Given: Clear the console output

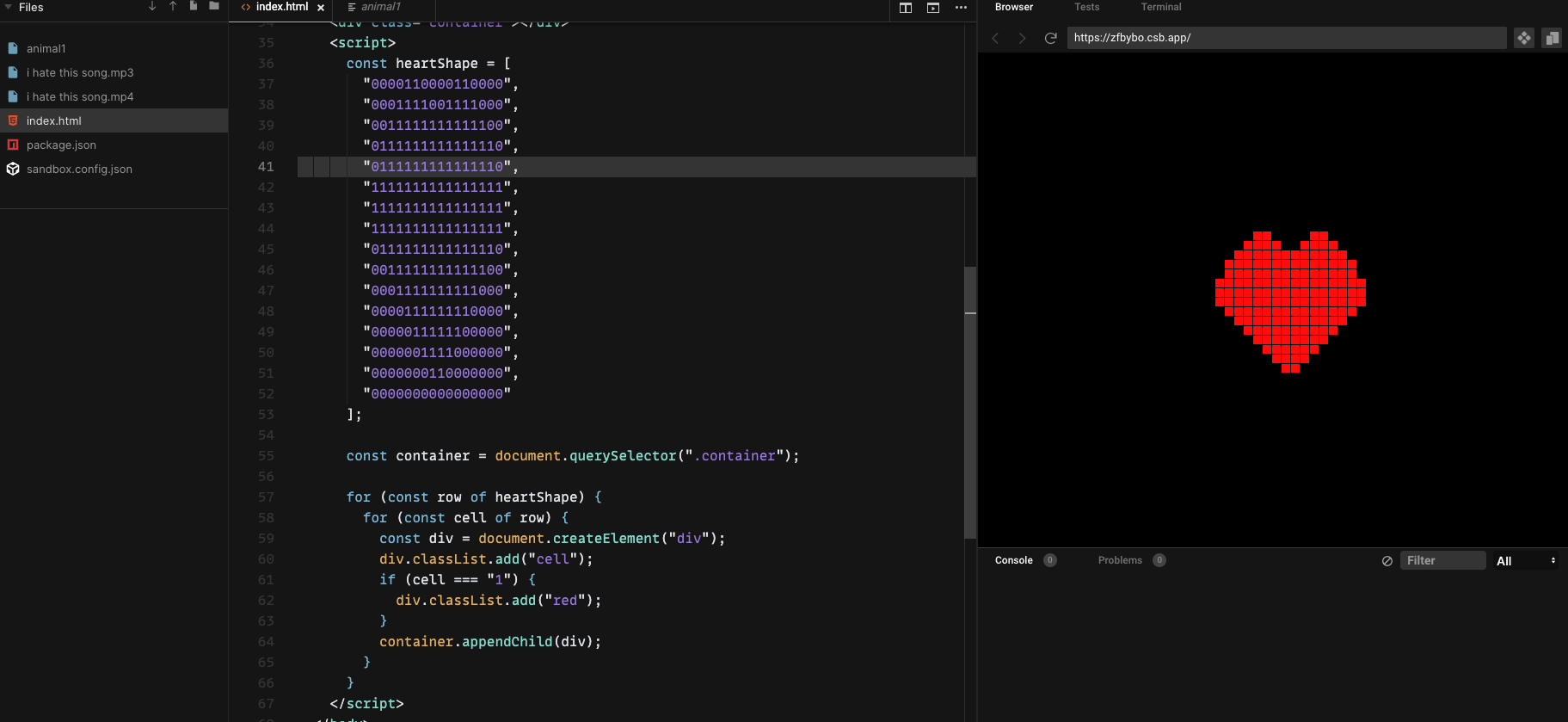Looking at the screenshot, I should pyautogui.click(x=1387, y=561).
